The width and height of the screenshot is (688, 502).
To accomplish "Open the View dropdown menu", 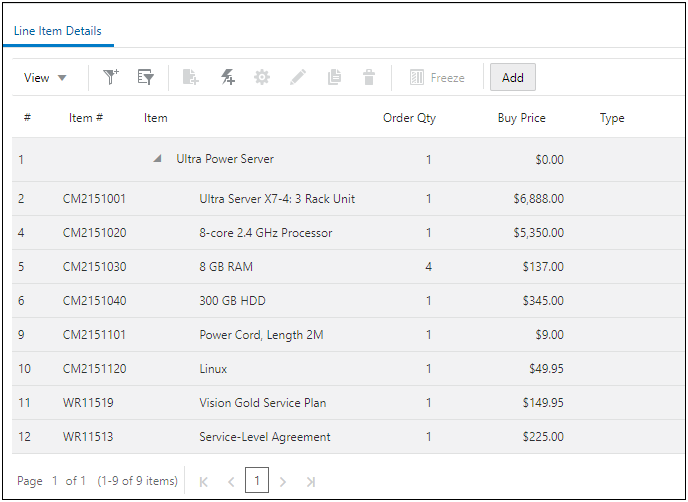I will 46,77.
